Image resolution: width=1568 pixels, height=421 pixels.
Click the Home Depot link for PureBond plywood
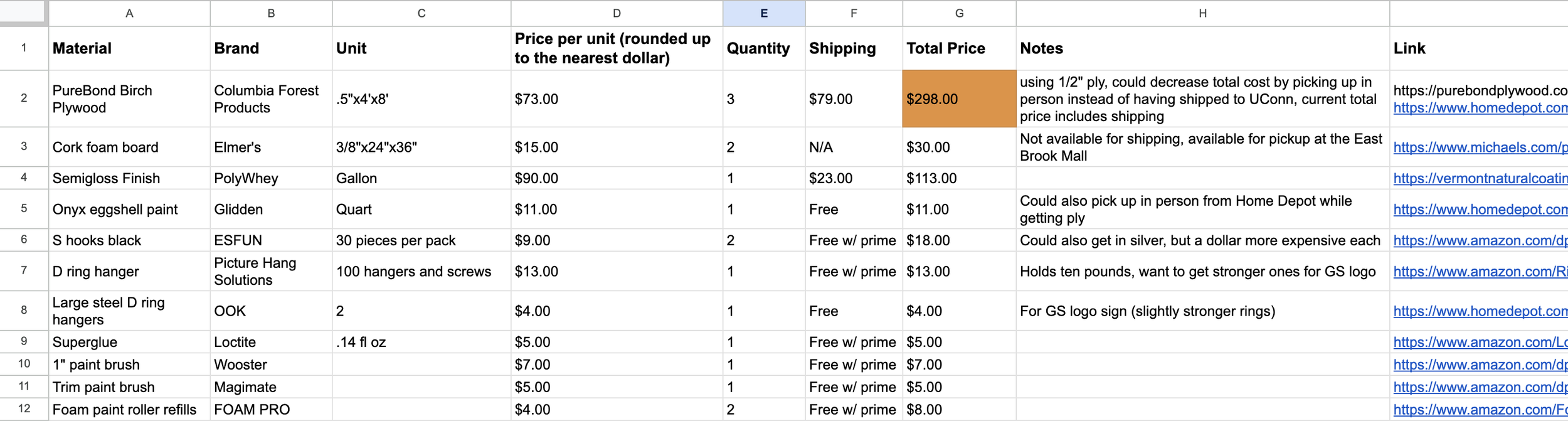click(x=1480, y=108)
